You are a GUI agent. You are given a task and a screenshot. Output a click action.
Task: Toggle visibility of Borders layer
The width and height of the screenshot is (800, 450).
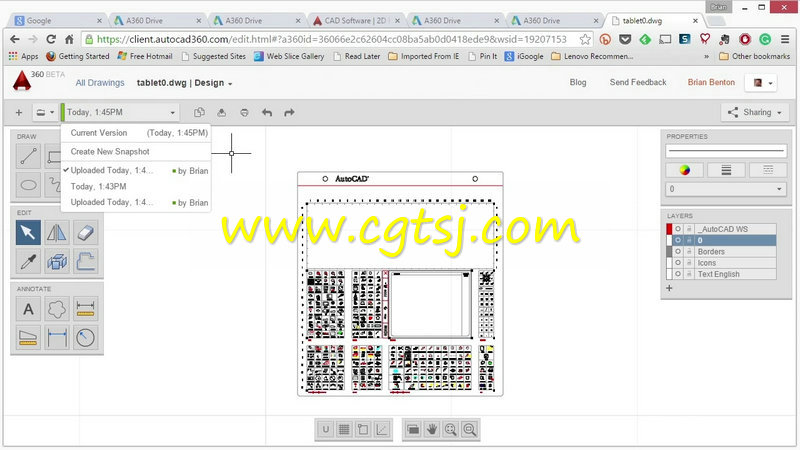(x=678, y=252)
